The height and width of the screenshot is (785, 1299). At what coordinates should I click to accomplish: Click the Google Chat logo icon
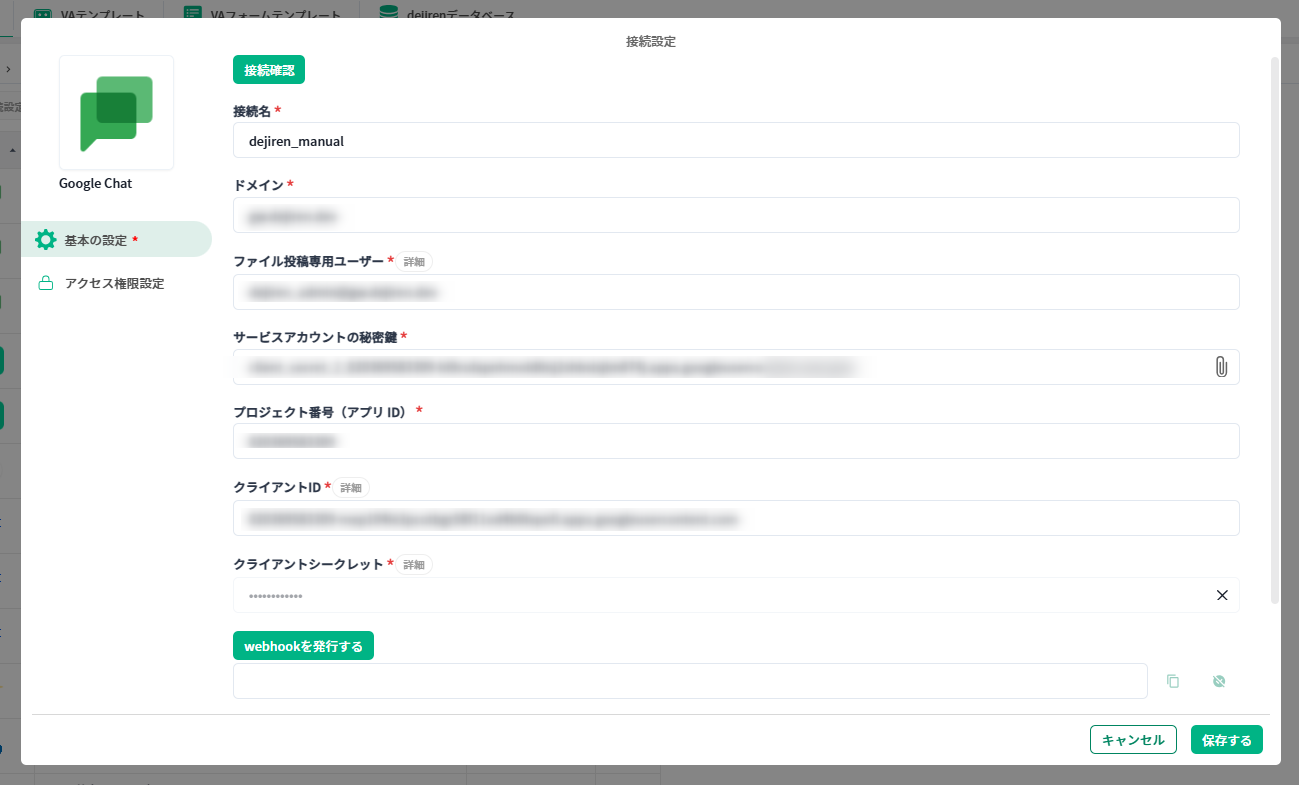click(x=116, y=113)
